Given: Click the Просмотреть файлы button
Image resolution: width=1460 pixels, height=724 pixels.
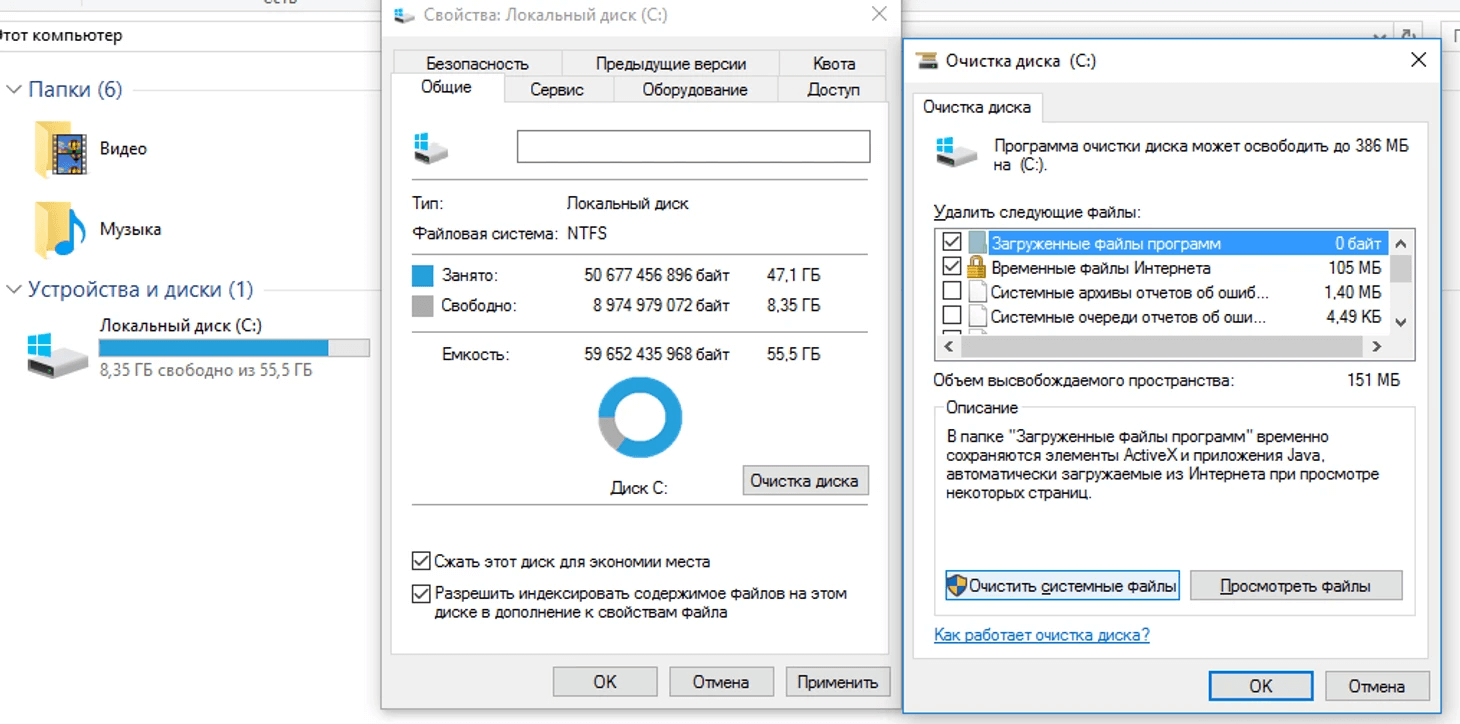Looking at the screenshot, I should tap(1296, 586).
